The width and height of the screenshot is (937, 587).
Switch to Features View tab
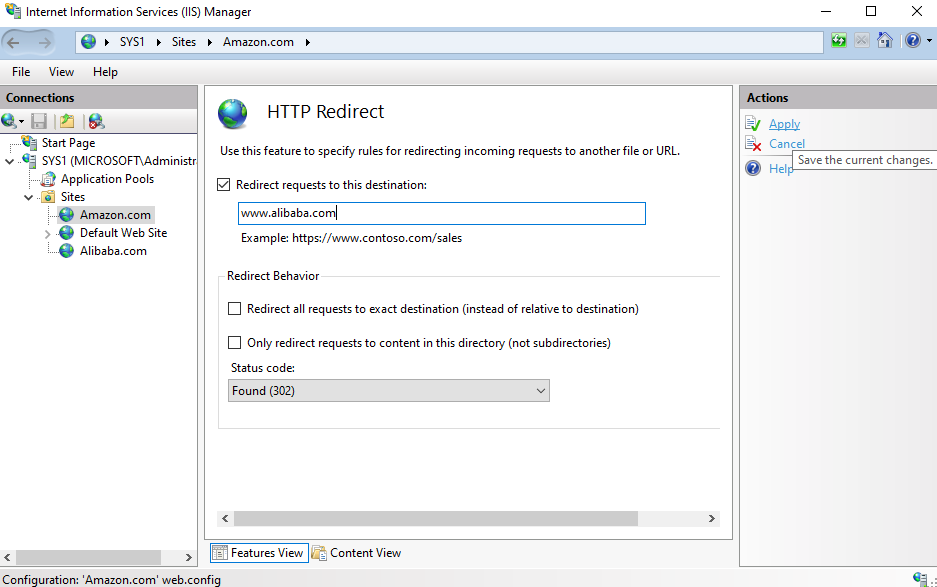pyautogui.click(x=259, y=553)
